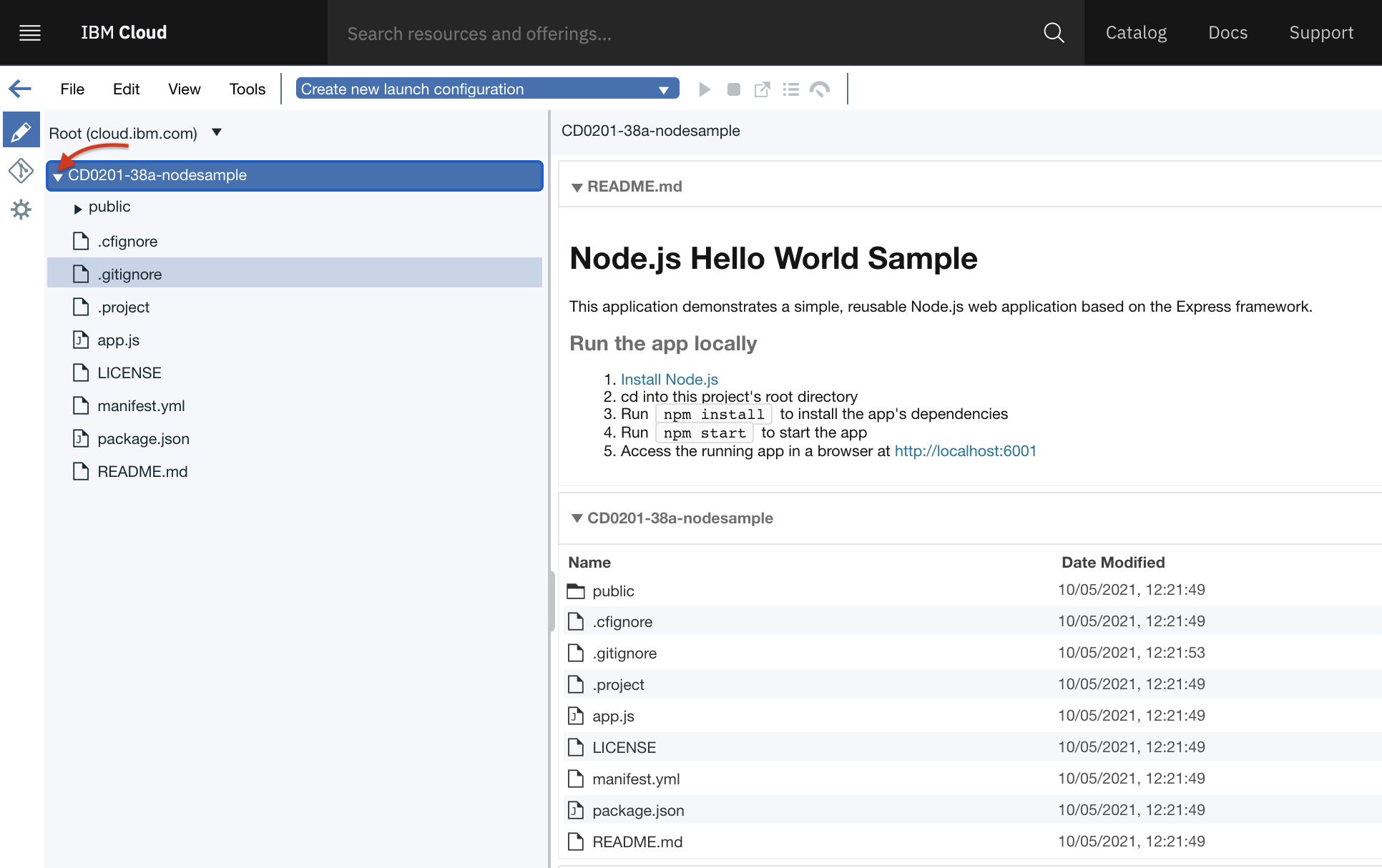Open the Create new launch configuration dropdown
Viewport: 1382px width, 868px height.
click(x=487, y=89)
